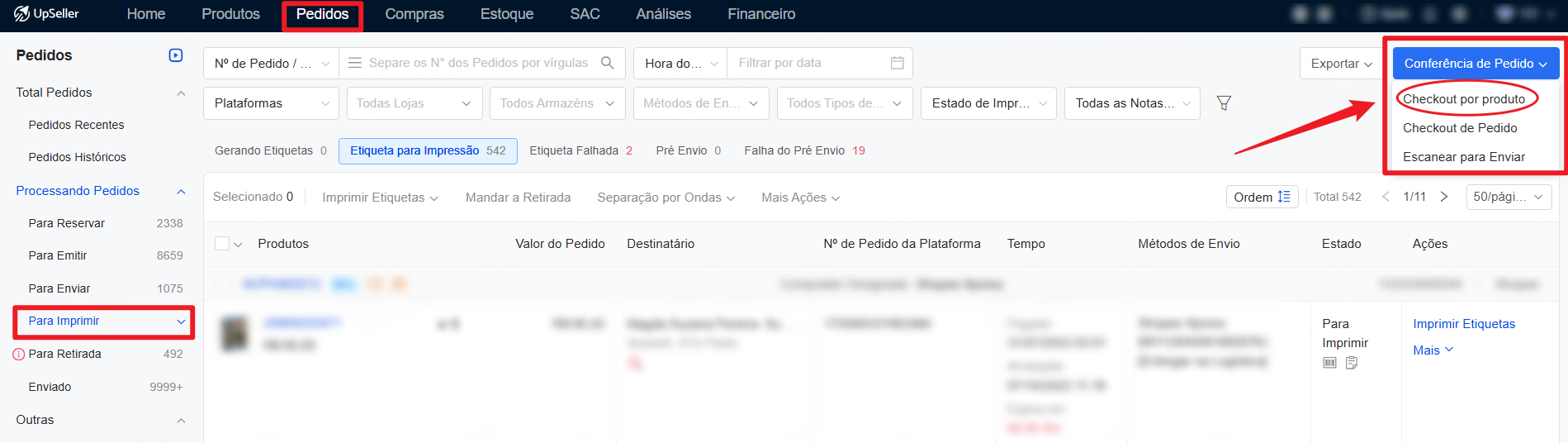Collapse the Processando Pedidos section
The width and height of the screenshot is (1568, 443).
(181, 192)
